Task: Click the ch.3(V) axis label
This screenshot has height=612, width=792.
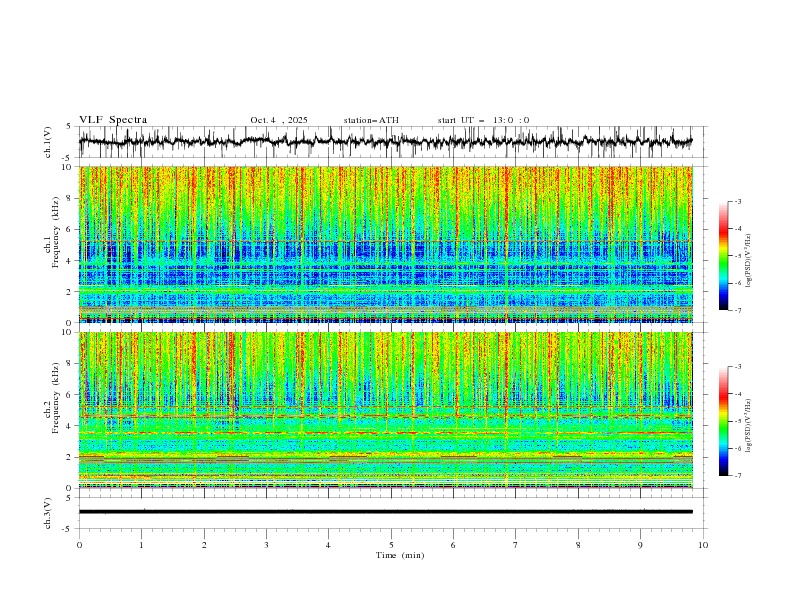Action: (x=48, y=513)
